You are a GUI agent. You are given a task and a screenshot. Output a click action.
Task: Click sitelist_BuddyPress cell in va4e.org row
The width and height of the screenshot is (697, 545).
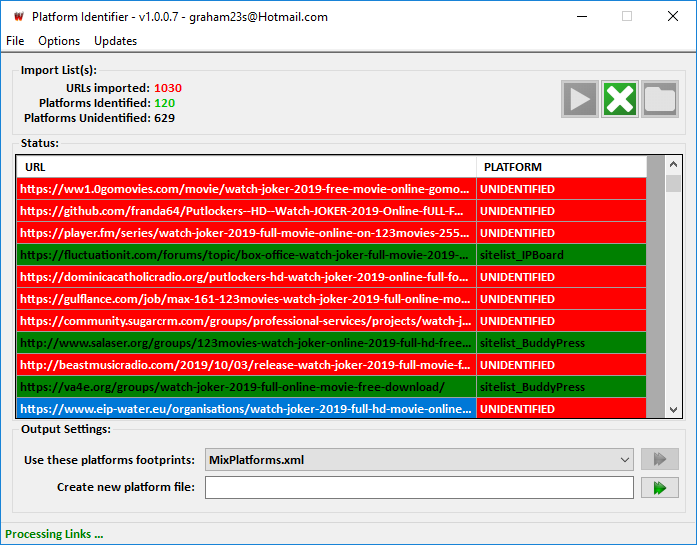[561, 387]
